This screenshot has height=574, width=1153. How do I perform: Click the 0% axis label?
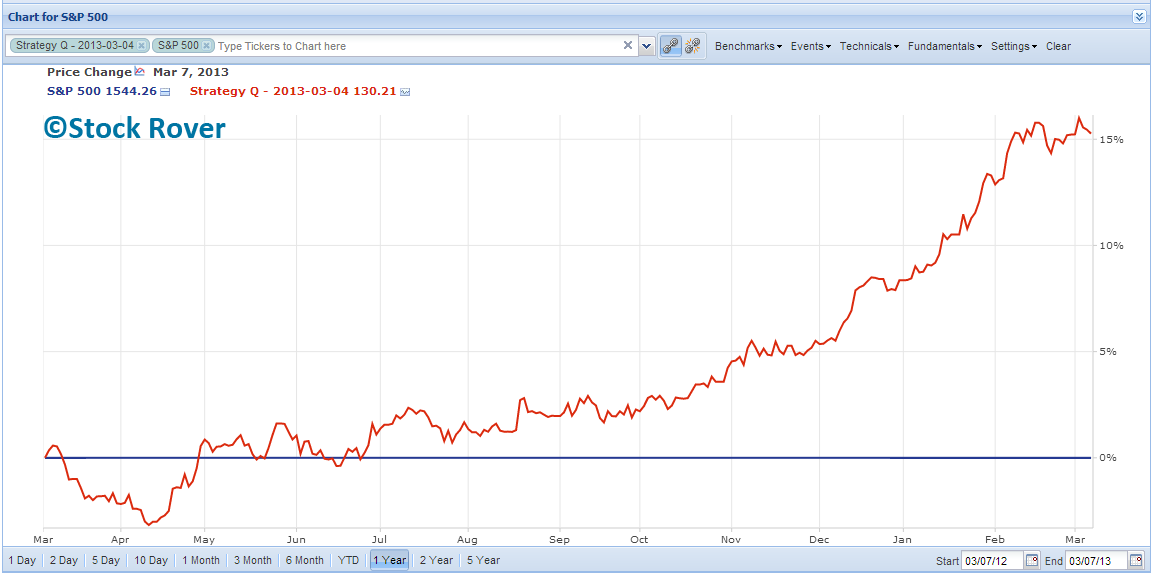[x=1109, y=458]
